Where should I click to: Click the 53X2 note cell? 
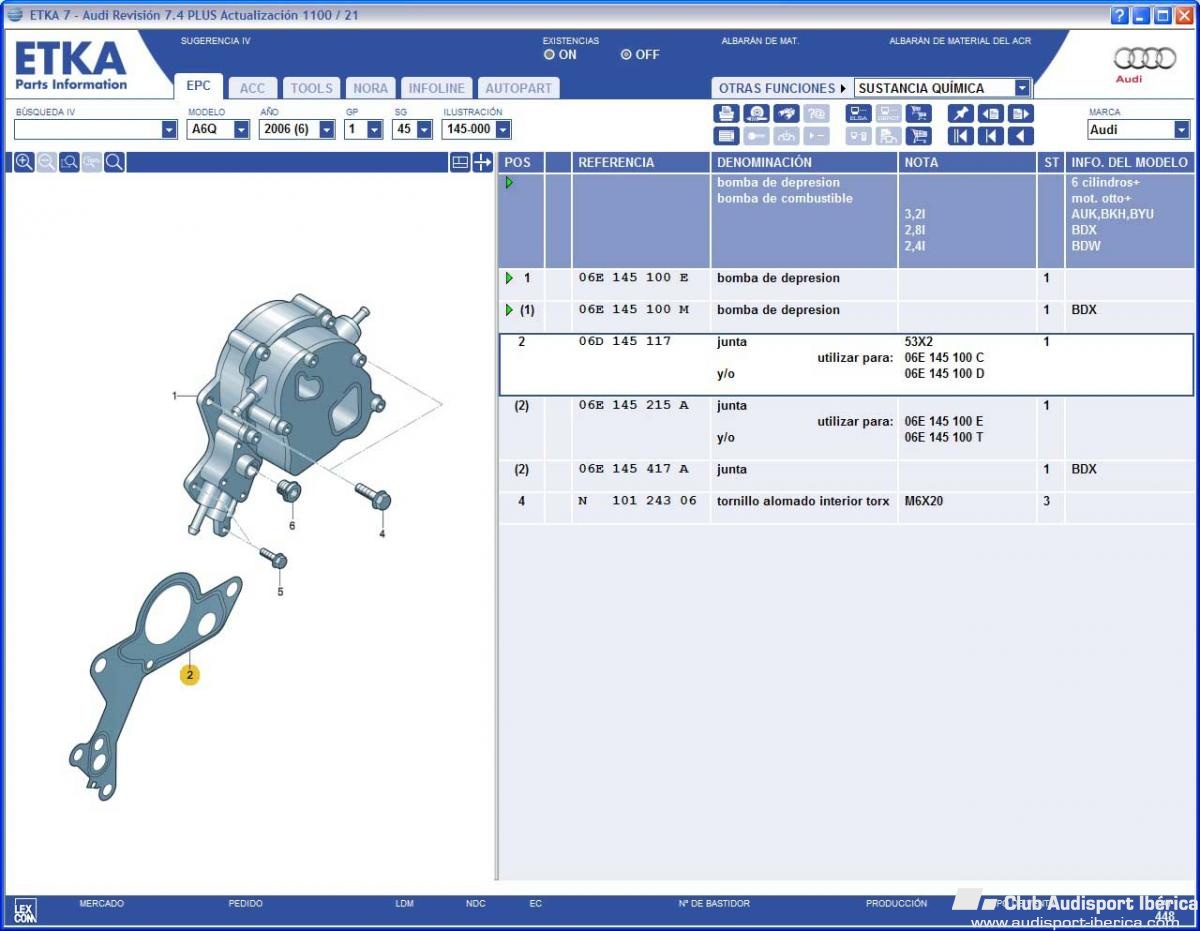coord(919,342)
